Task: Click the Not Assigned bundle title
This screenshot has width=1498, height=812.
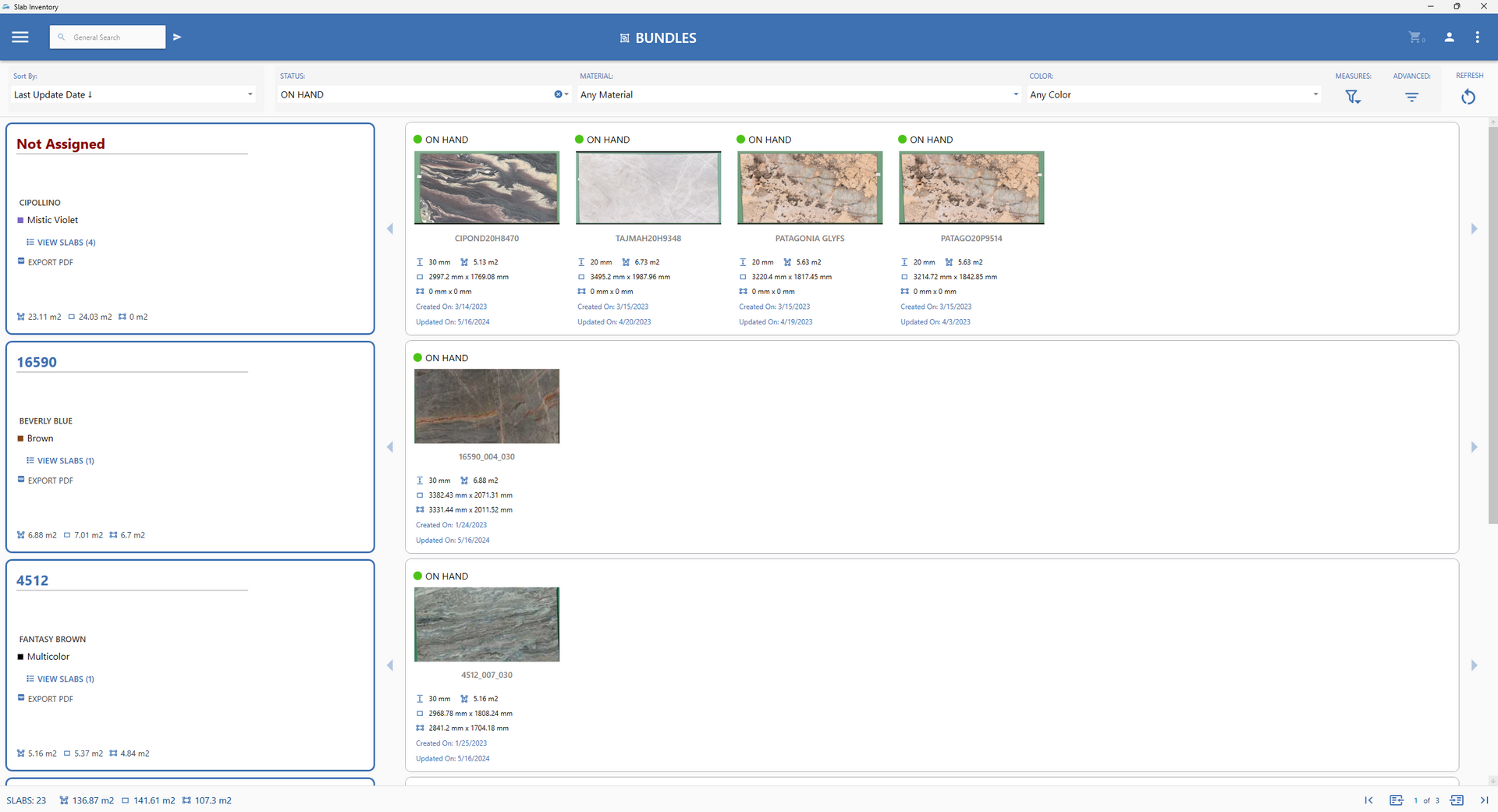Action: tap(61, 144)
